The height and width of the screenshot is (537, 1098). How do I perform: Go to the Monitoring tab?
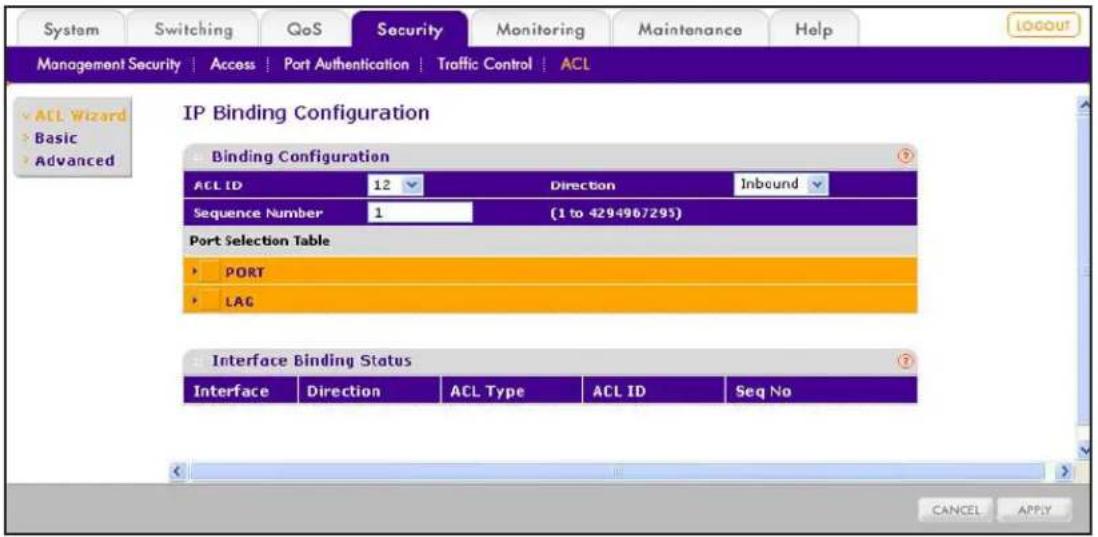[x=540, y=29]
